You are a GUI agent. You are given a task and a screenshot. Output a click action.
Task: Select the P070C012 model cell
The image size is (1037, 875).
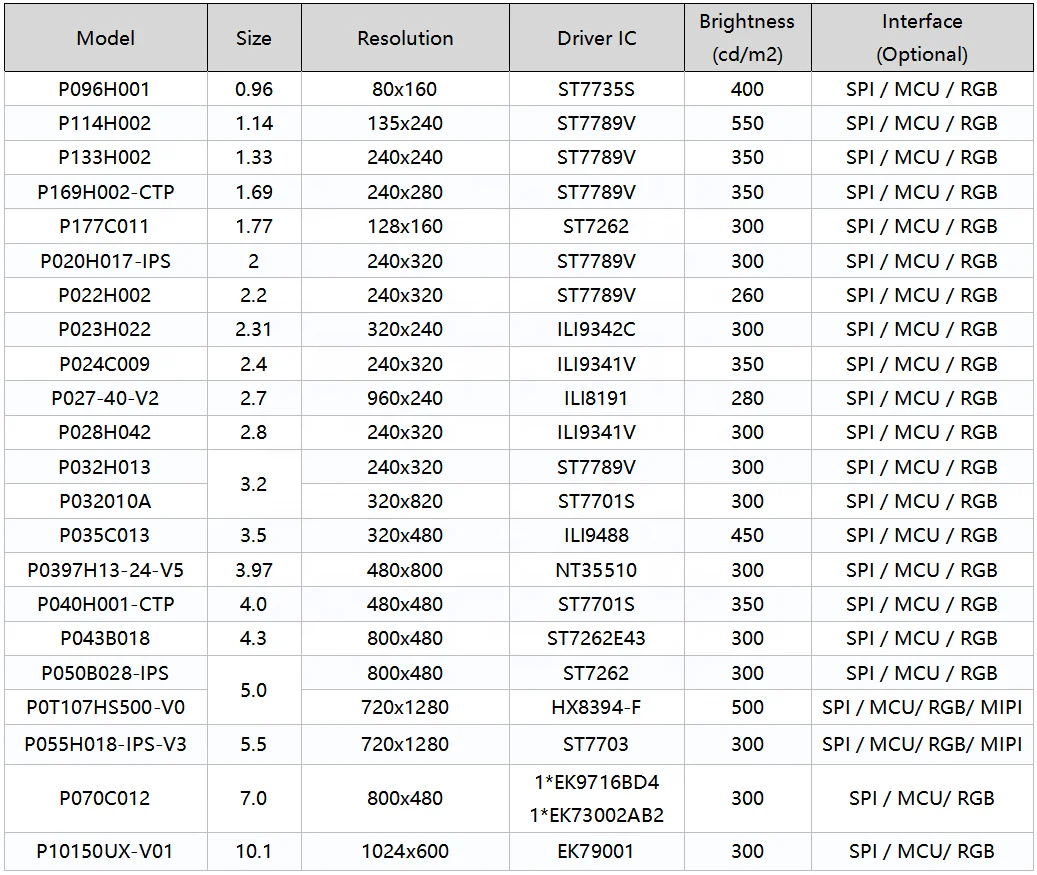pos(103,798)
